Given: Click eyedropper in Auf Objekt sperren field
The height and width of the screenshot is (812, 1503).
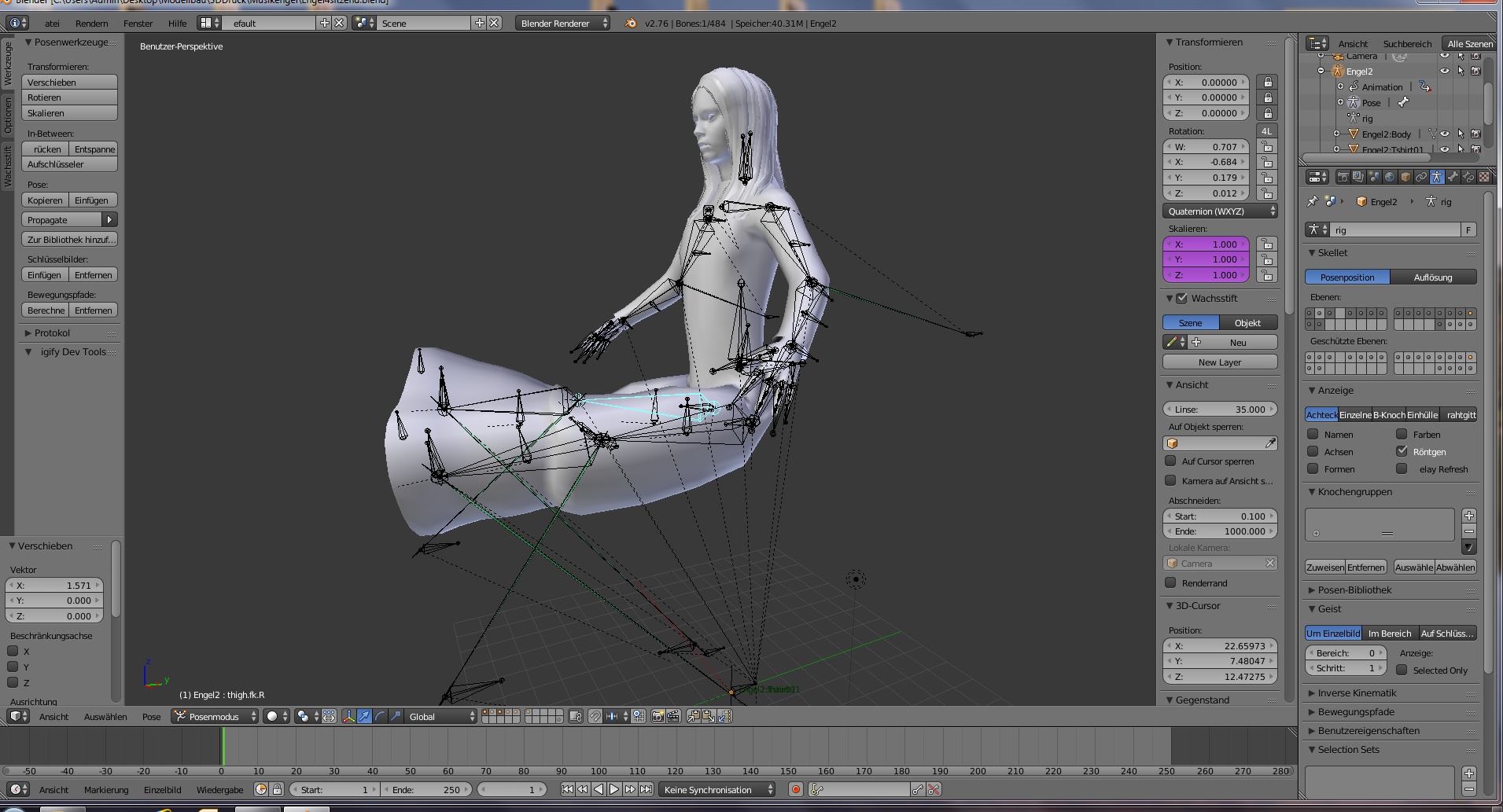Looking at the screenshot, I should click(1269, 443).
